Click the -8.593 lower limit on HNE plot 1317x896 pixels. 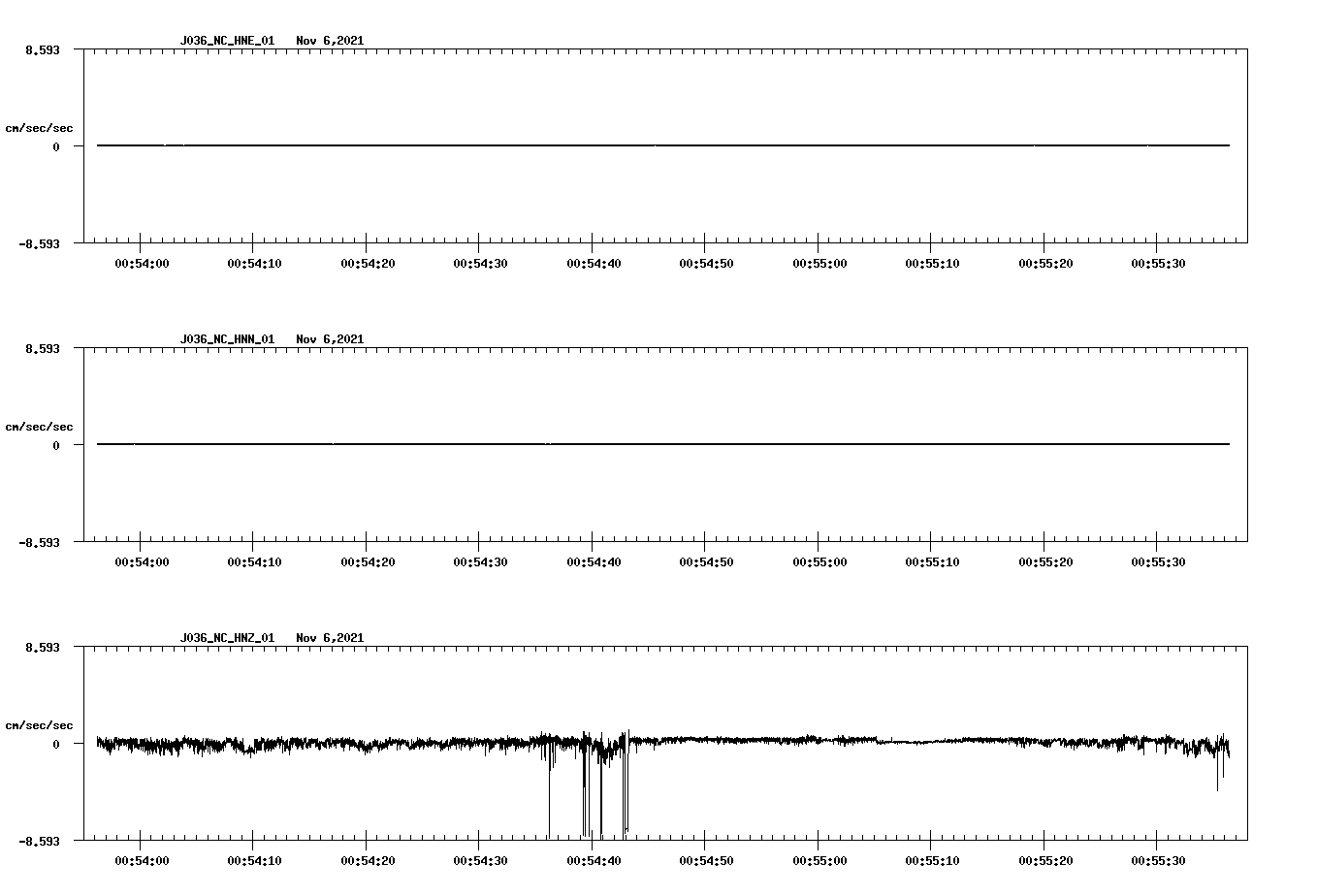point(40,243)
